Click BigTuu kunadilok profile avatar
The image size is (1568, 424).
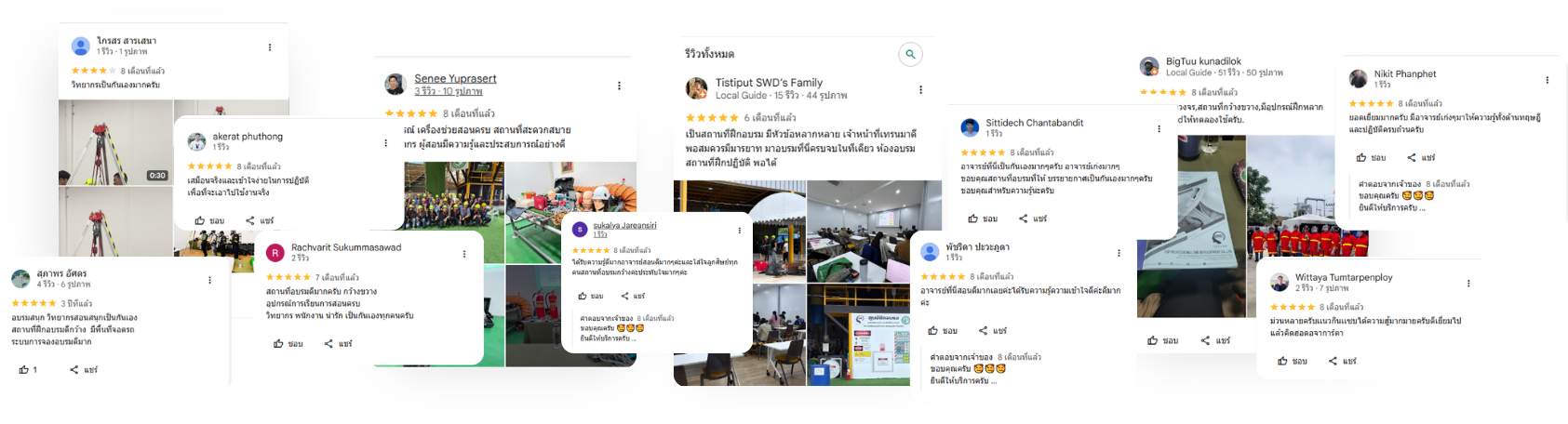coord(1148,66)
